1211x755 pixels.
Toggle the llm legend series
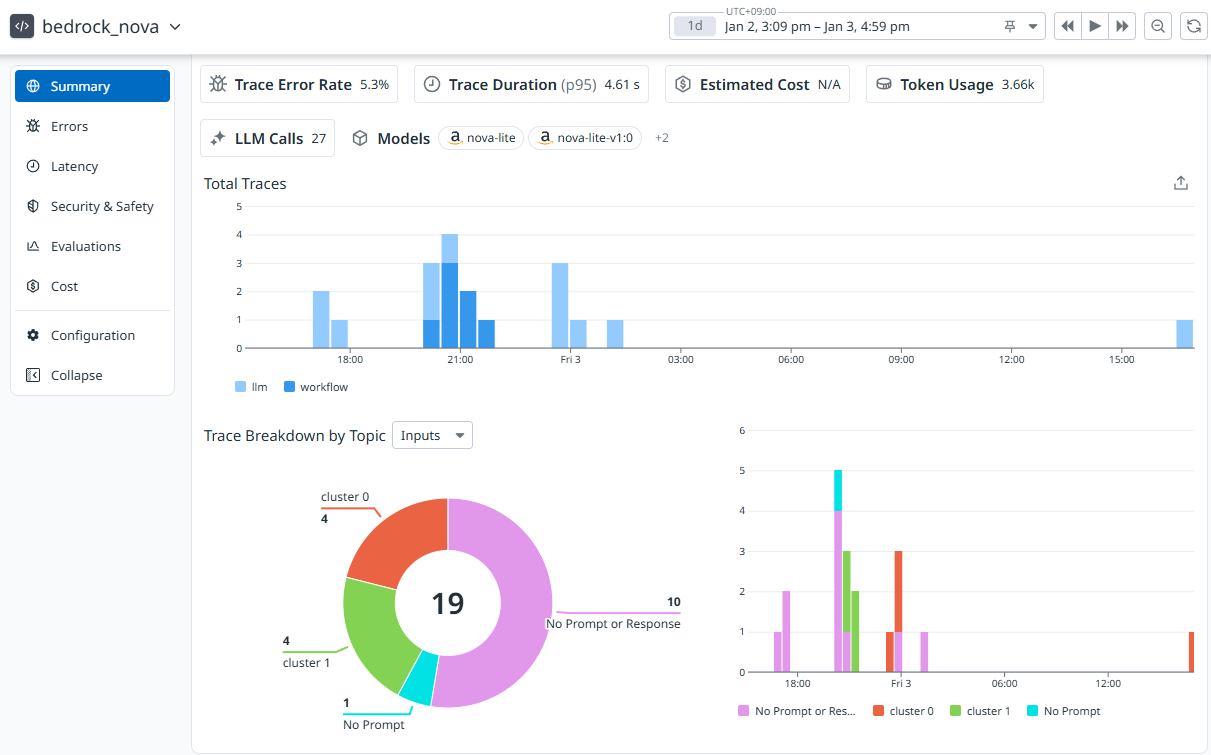(252, 386)
